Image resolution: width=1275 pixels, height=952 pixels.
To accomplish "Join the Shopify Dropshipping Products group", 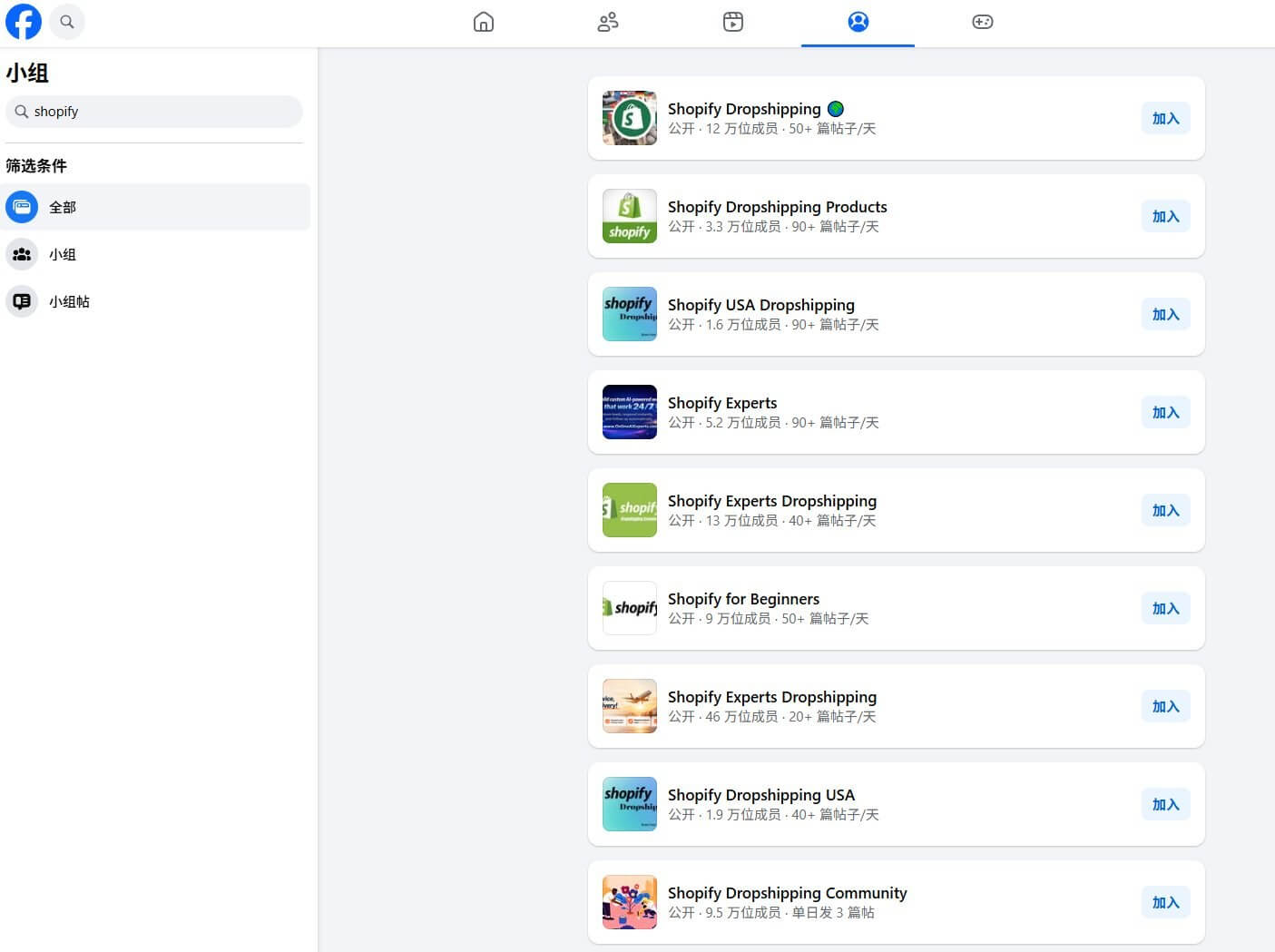I will 1165,216.
